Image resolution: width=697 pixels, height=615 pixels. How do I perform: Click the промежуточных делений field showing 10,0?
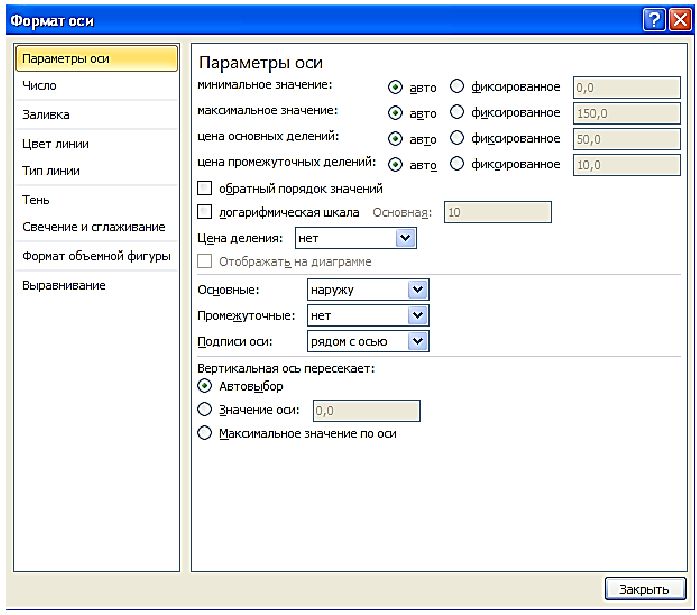click(x=626, y=165)
